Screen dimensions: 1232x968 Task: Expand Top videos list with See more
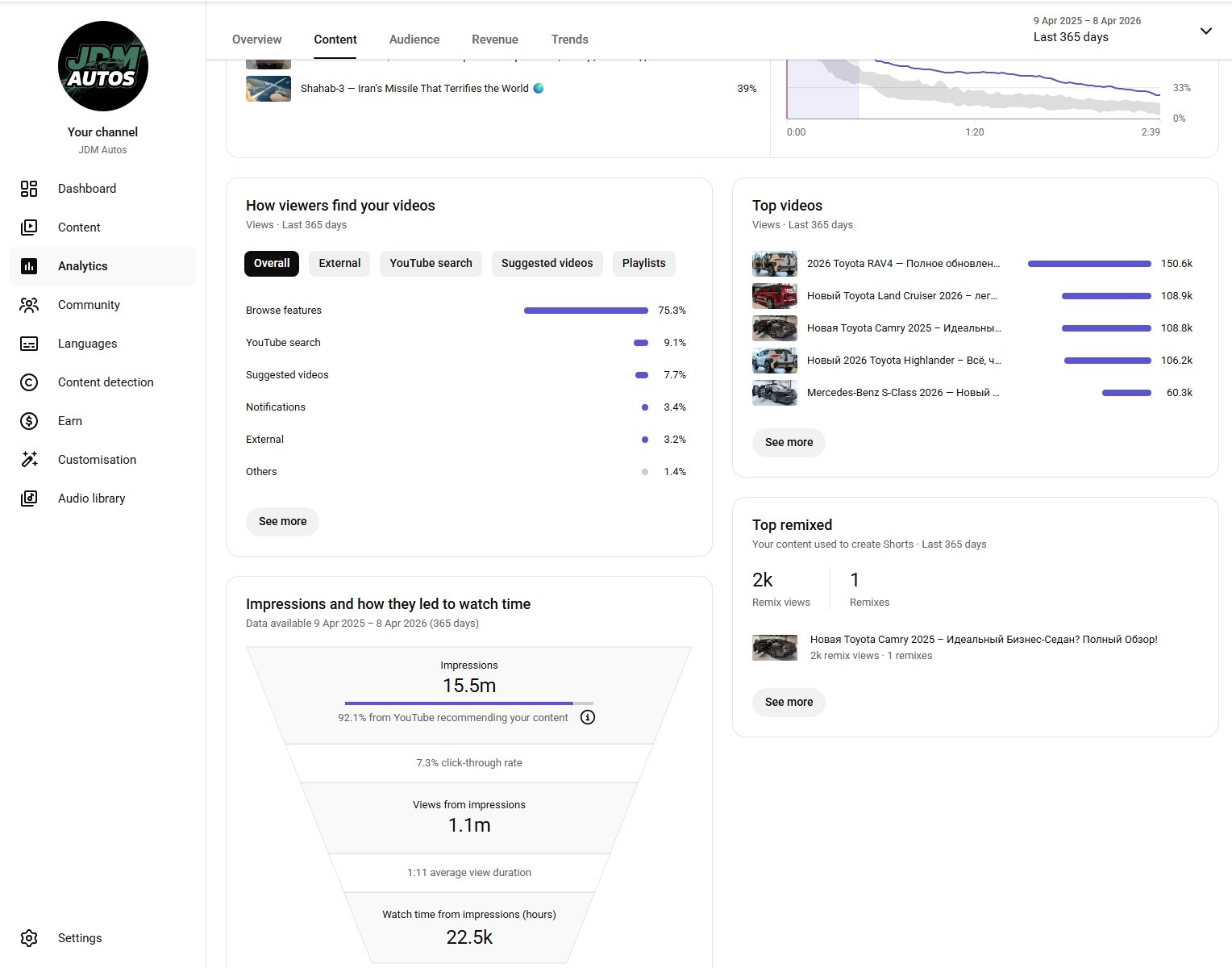[789, 442]
